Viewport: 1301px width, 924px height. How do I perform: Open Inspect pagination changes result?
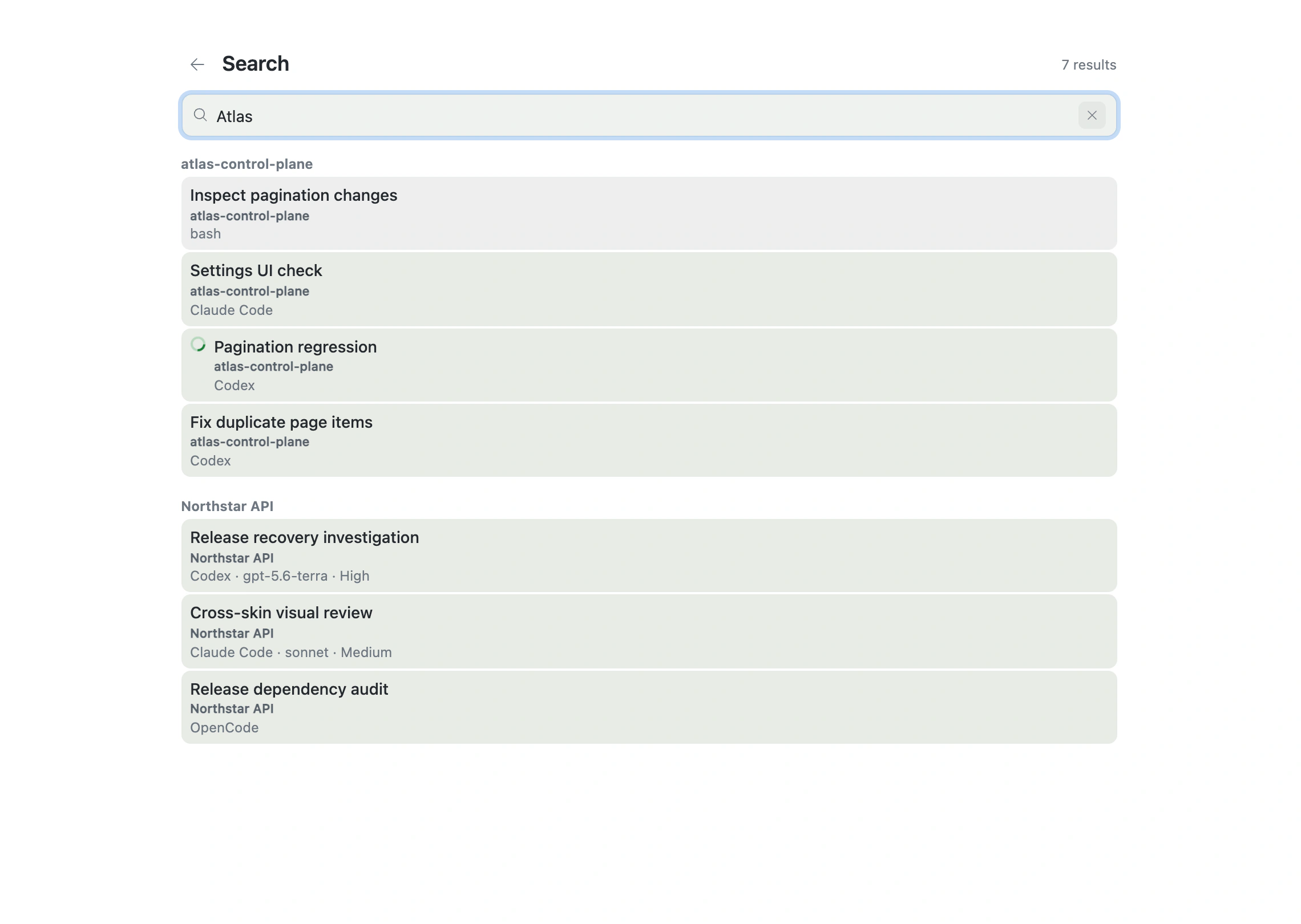point(649,213)
